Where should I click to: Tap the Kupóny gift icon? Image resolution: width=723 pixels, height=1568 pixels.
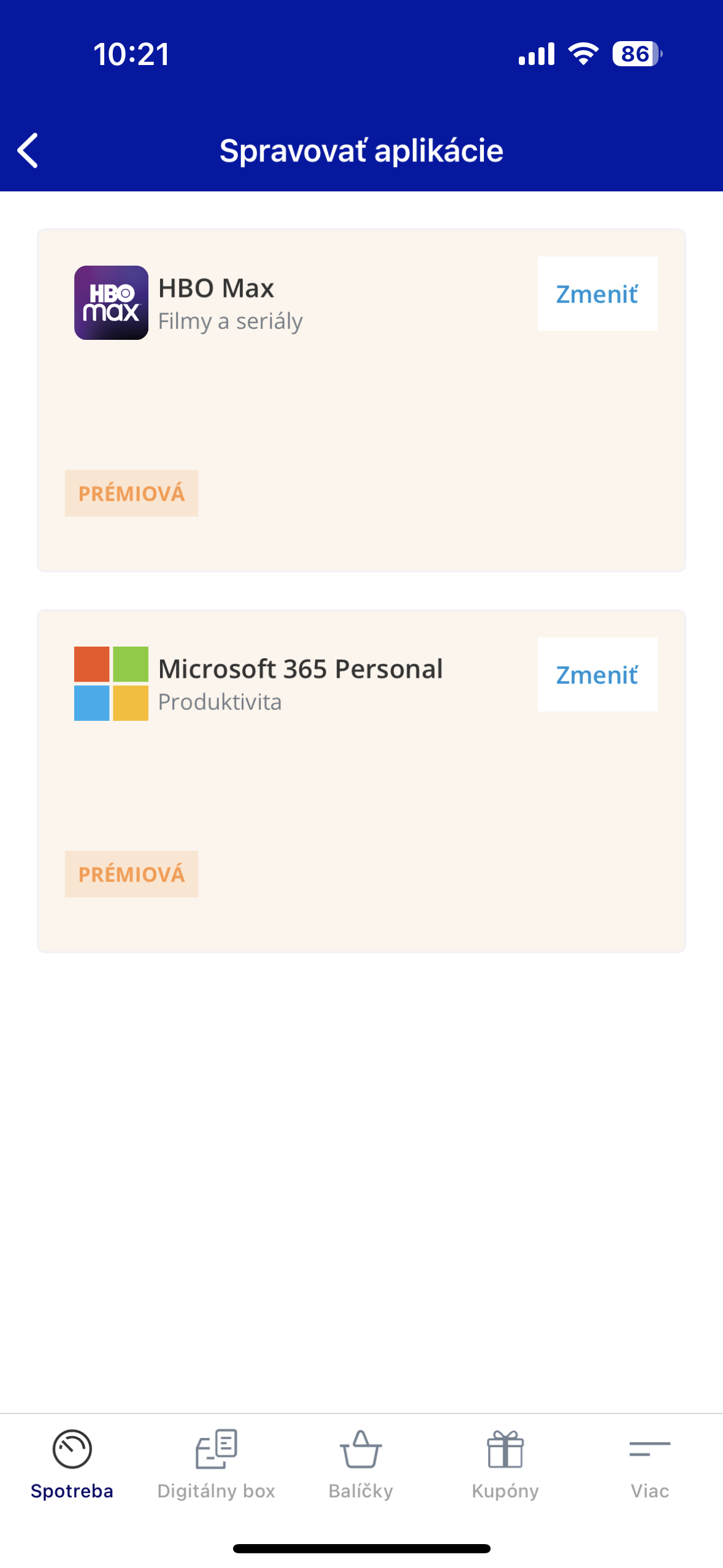pos(505,1449)
